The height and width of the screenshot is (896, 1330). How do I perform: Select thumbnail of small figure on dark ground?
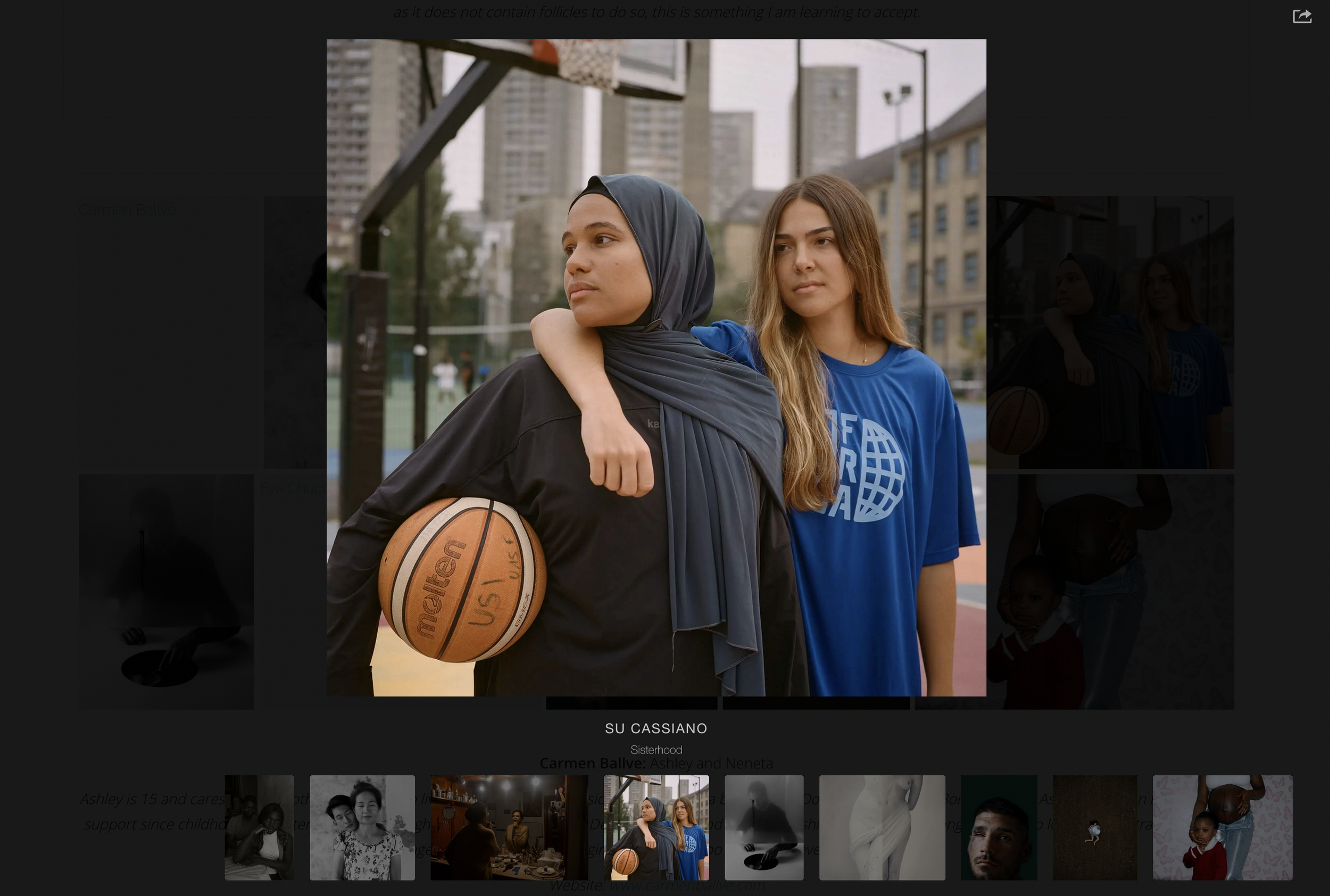click(1095, 827)
